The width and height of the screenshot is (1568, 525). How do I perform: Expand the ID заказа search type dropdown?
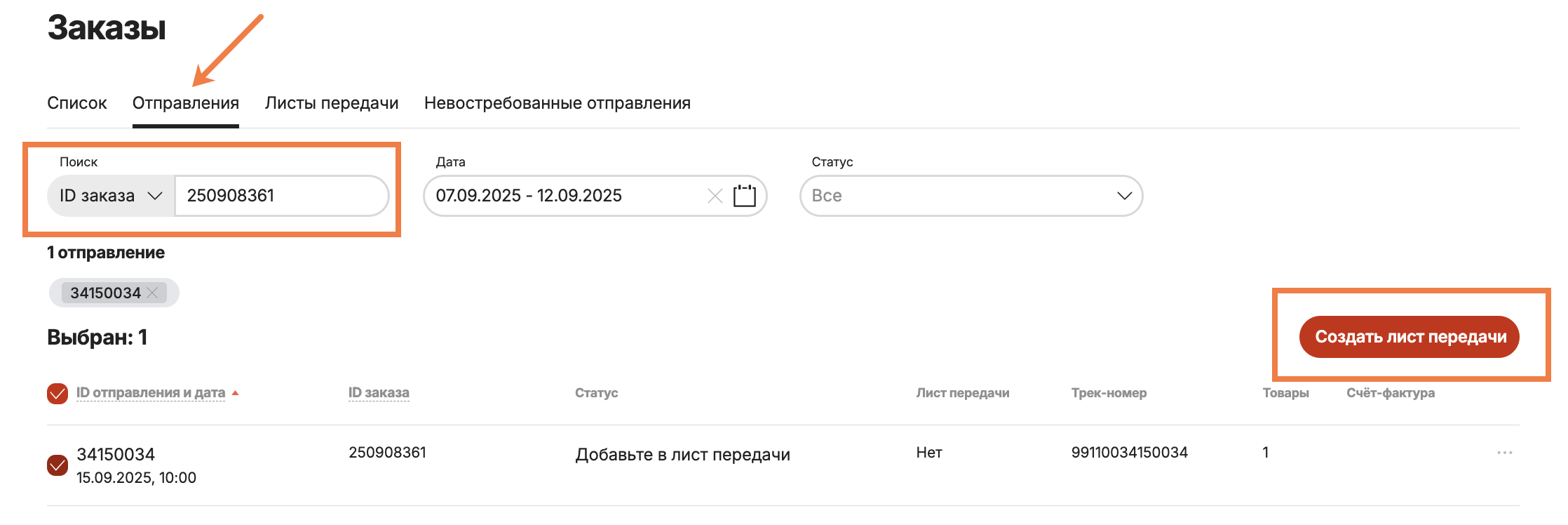click(111, 196)
